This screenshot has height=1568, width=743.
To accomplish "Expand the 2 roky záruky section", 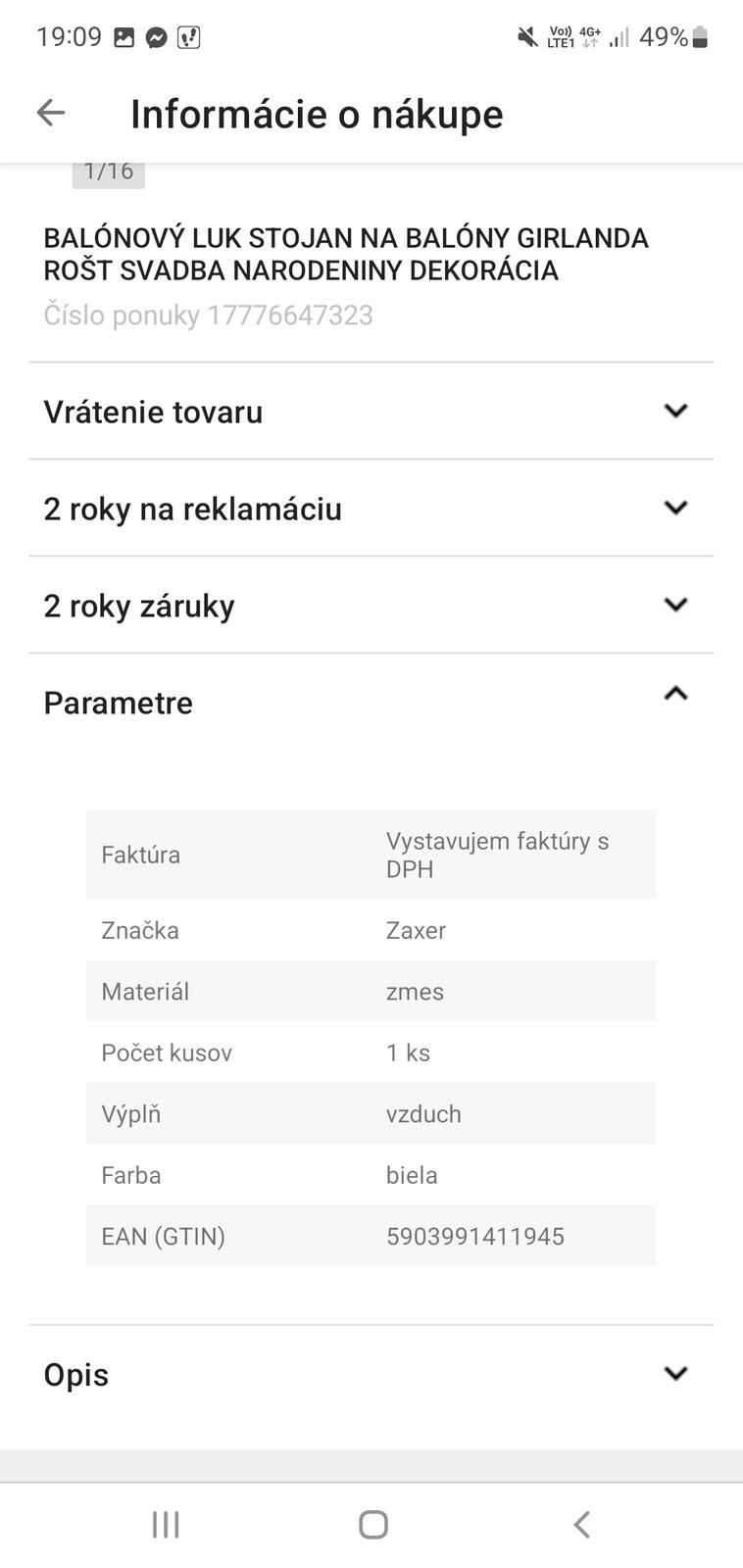I will tap(675, 605).
